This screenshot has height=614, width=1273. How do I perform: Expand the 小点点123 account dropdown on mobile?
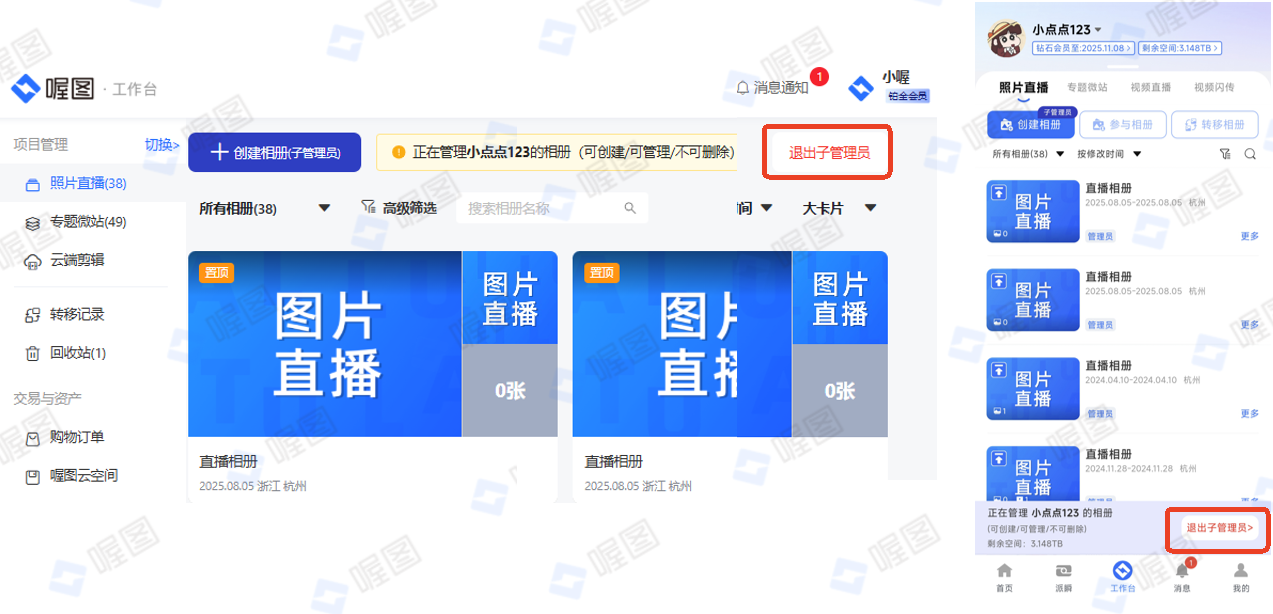coord(1098,30)
